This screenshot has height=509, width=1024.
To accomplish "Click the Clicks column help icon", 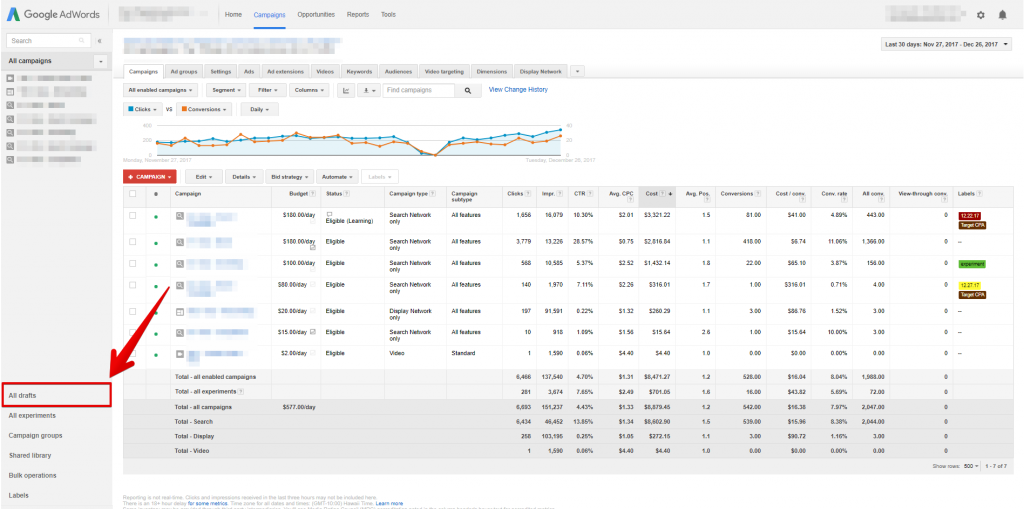I will click(x=527, y=193).
